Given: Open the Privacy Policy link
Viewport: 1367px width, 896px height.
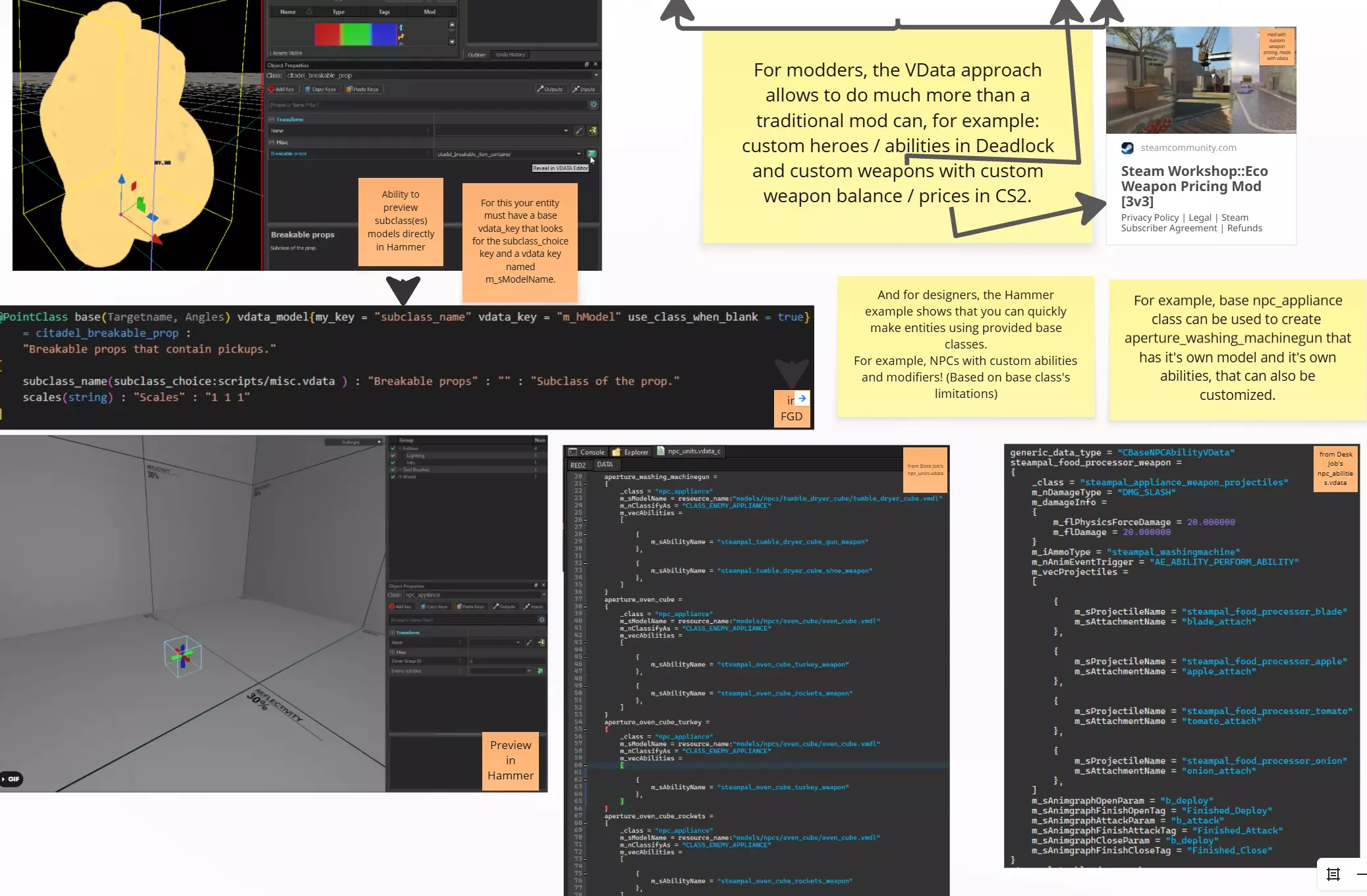Looking at the screenshot, I should pos(1150,217).
